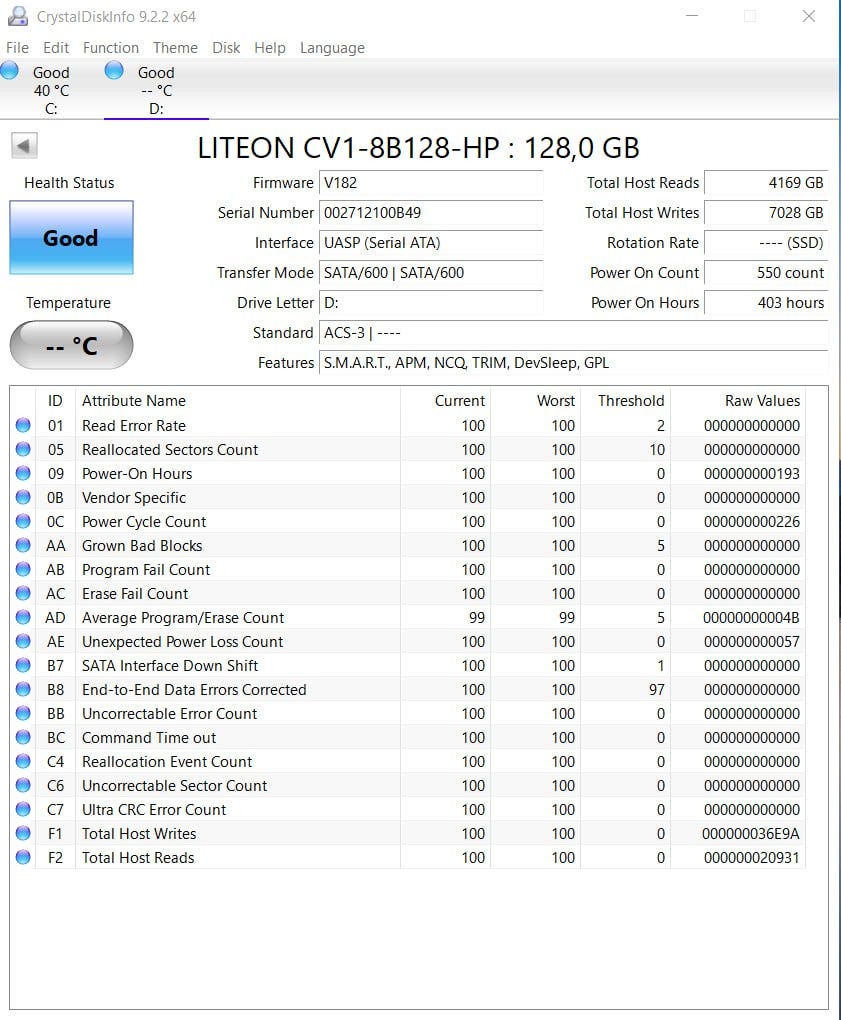Click the status orb for Uncorrectable Error Count
Viewport: 841px width, 1020px height.
tap(23, 714)
